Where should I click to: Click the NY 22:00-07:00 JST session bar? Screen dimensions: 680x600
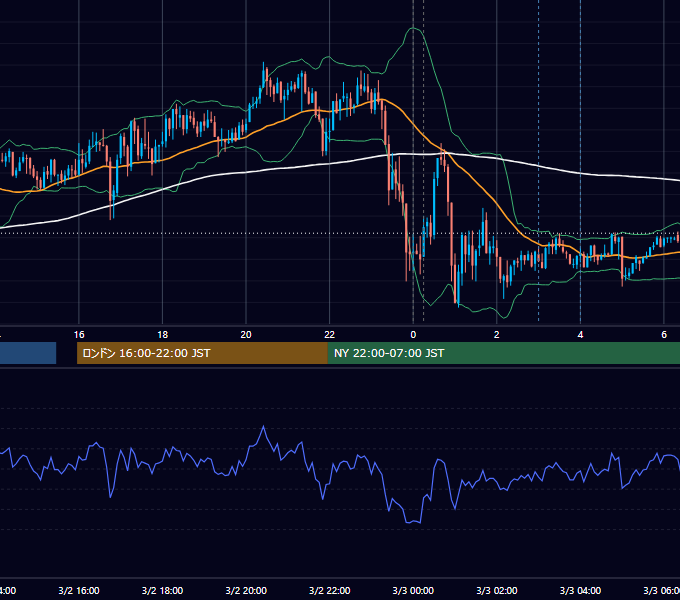(x=503, y=353)
